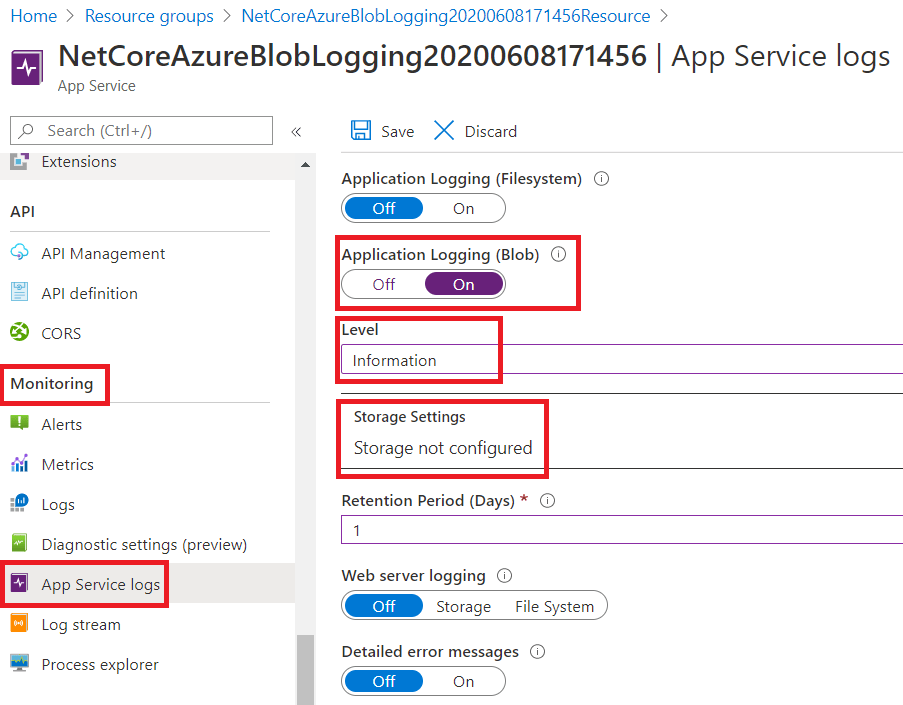
Task: Click the Discard X icon
Action: [444, 131]
